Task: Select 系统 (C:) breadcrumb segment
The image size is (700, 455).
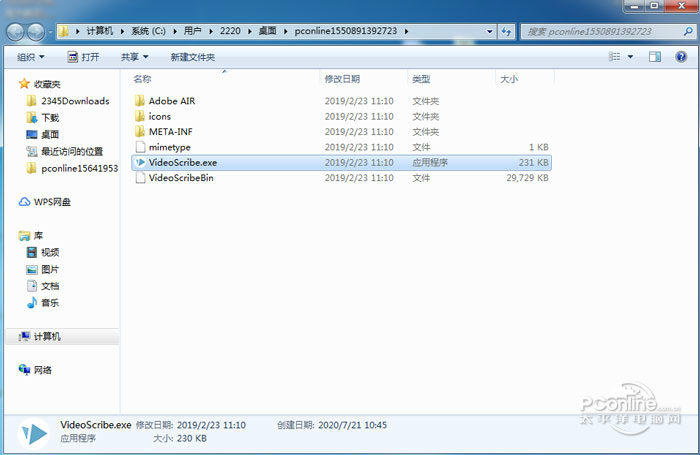Action: 148,31
